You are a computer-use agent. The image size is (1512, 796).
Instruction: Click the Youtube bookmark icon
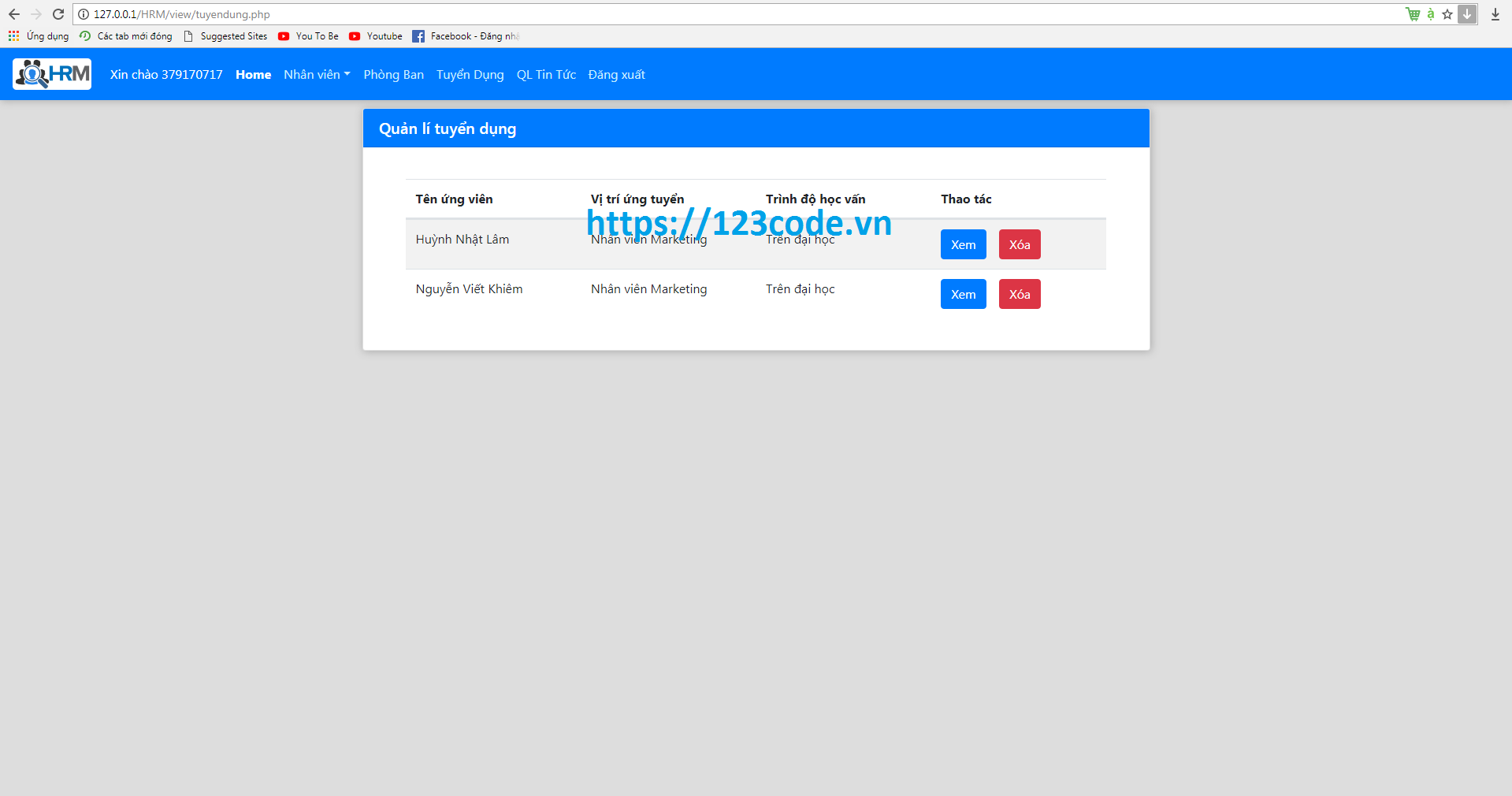355,36
